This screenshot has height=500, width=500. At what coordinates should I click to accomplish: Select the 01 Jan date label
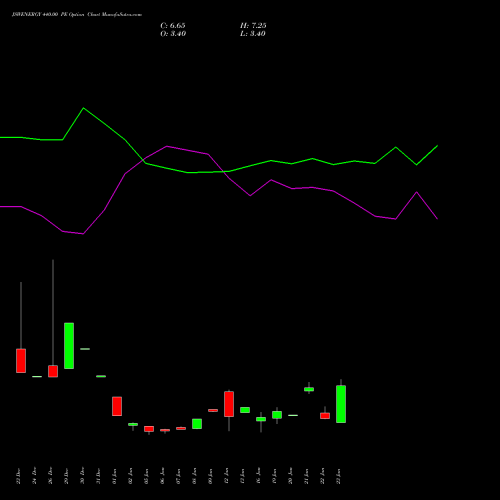point(114,476)
